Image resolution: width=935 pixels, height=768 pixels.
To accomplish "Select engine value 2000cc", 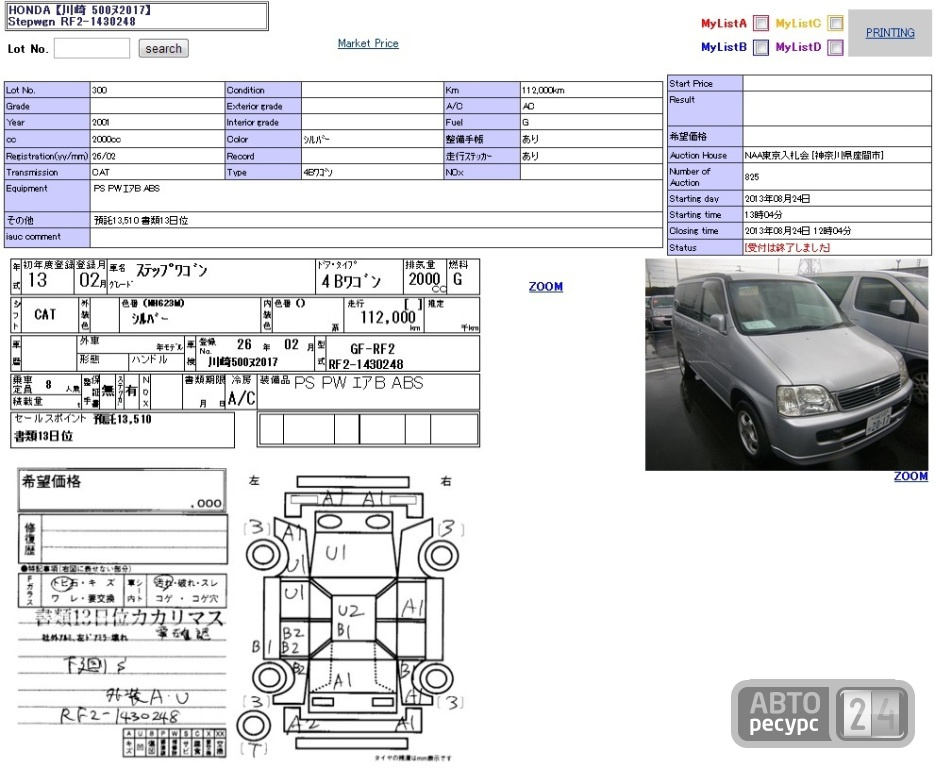I will click(106, 139).
